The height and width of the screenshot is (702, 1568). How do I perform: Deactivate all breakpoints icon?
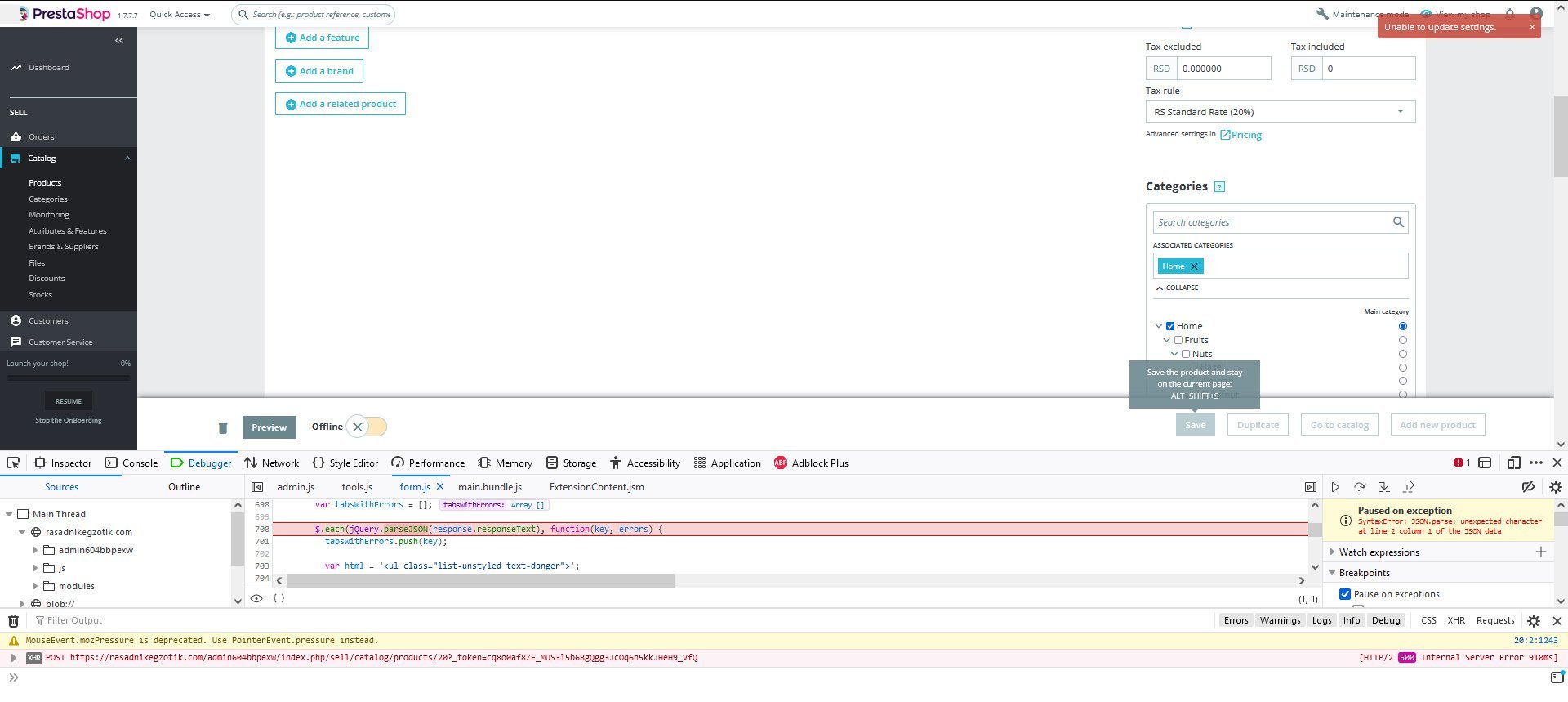tap(1529, 487)
